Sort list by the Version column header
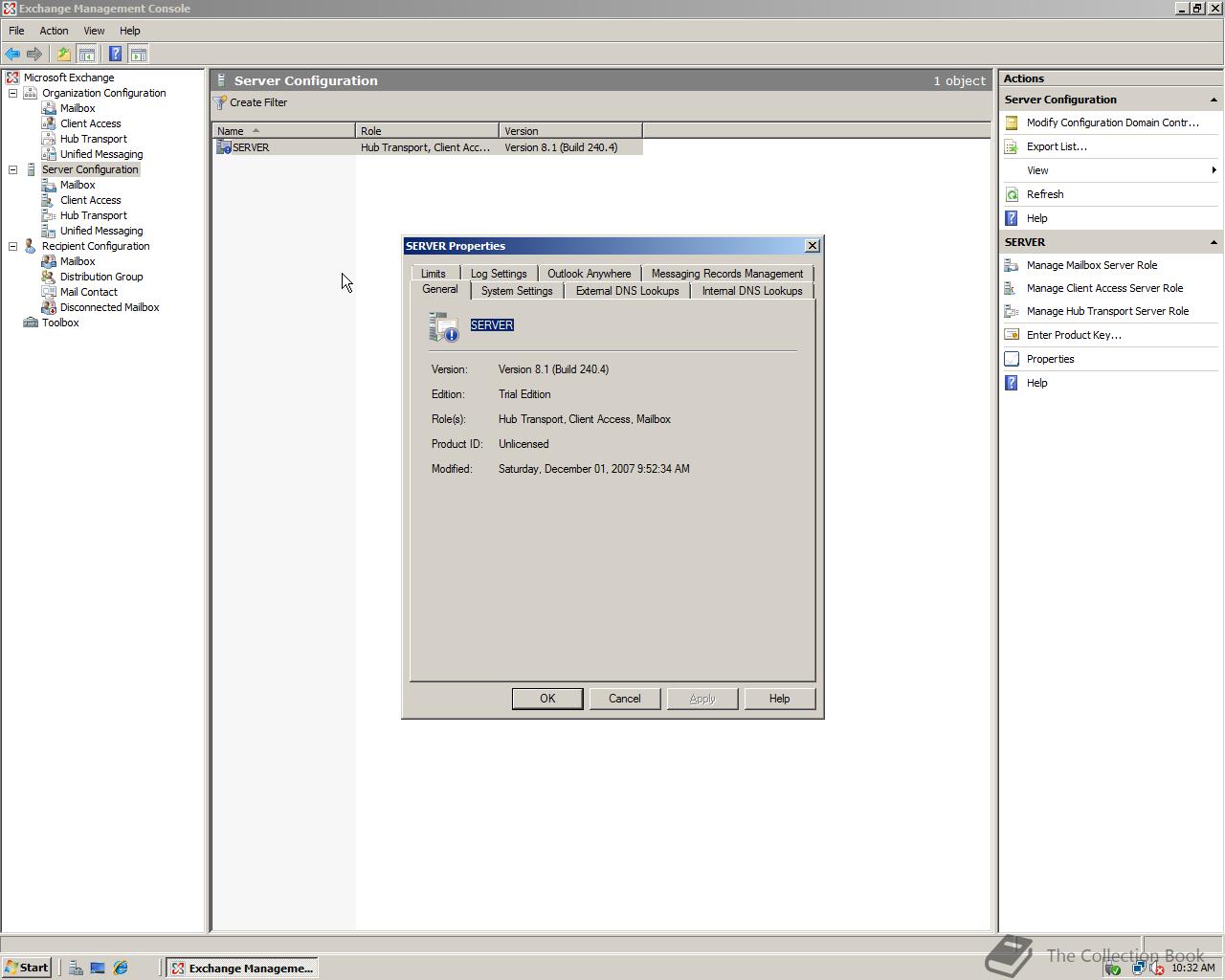The width and height of the screenshot is (1225, 980). coord(570,131)
